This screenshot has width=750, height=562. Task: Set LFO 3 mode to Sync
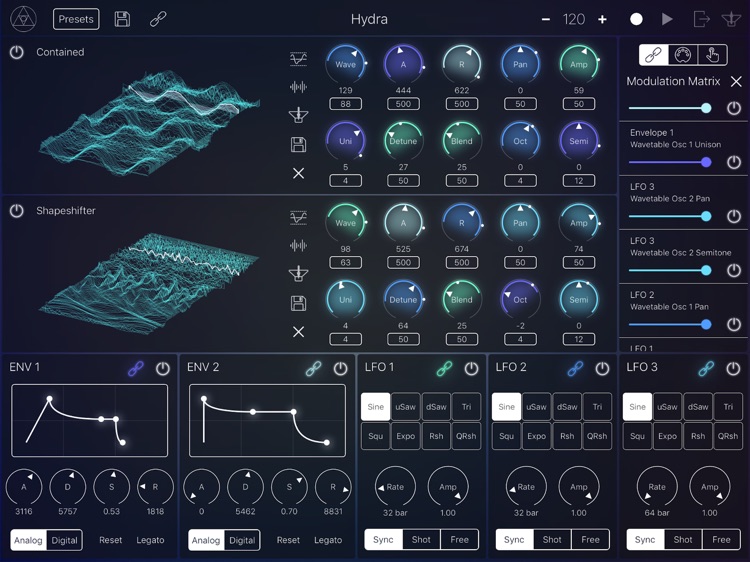click(x=645, y=540)
